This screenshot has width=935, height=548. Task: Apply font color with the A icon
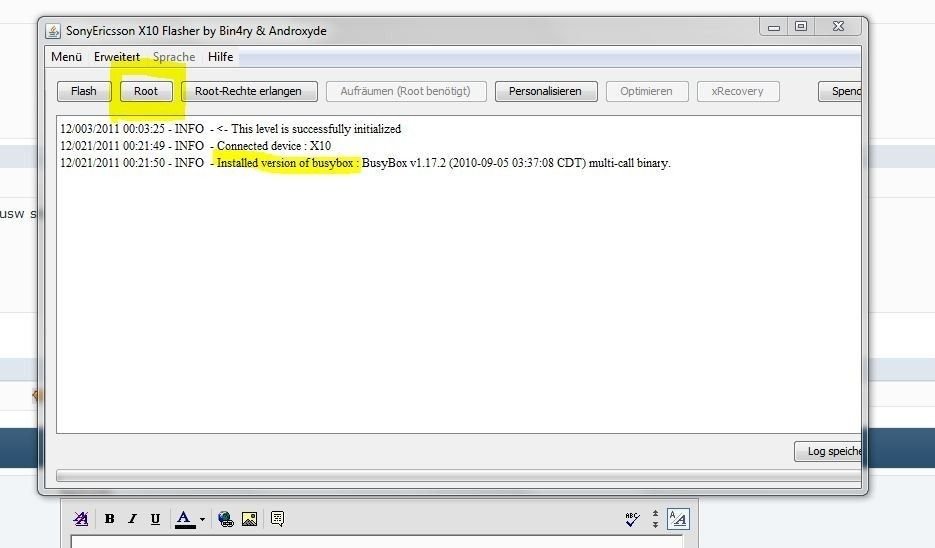[x=185, y=519]
